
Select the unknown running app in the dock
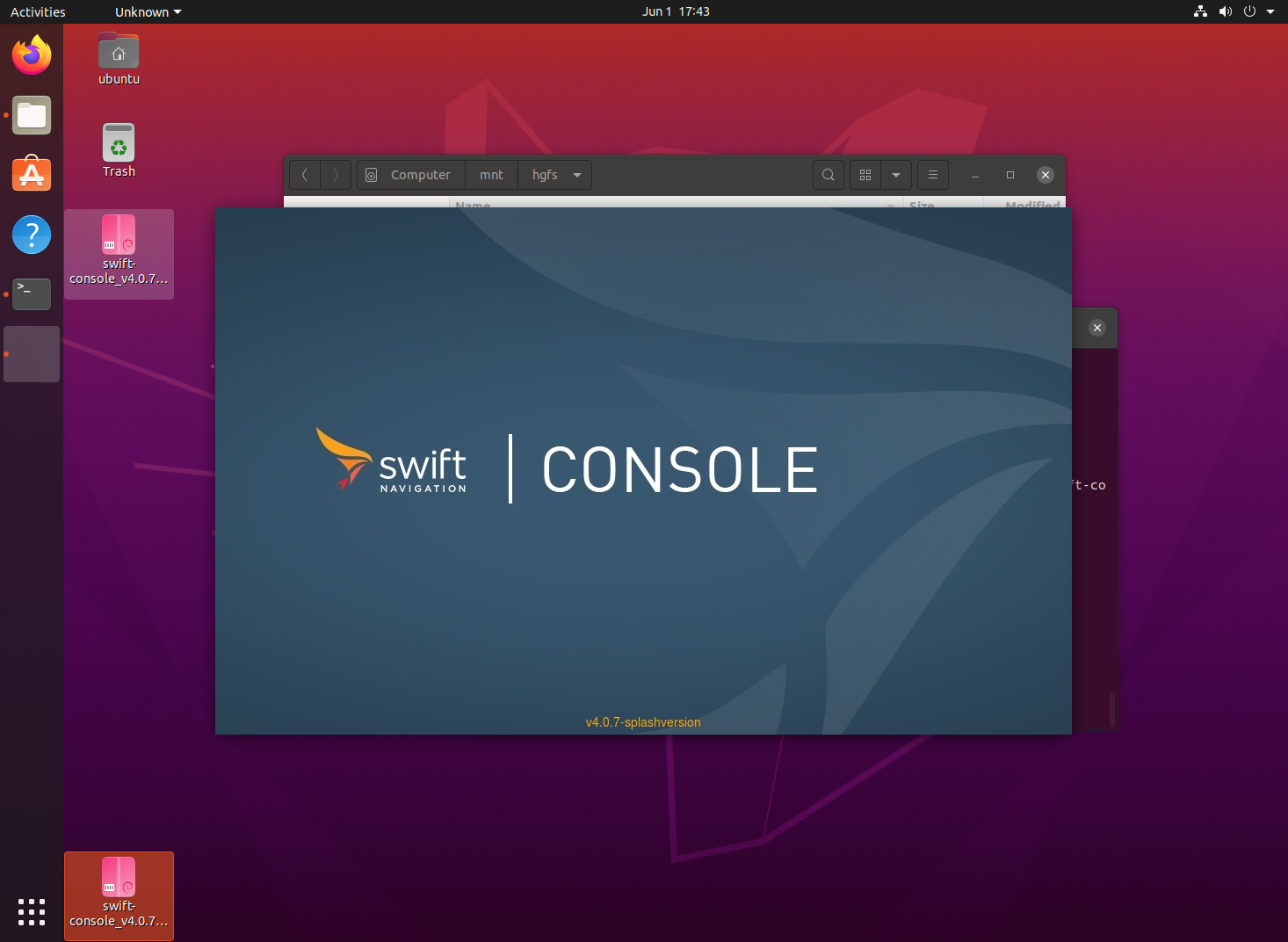(32, 354)
